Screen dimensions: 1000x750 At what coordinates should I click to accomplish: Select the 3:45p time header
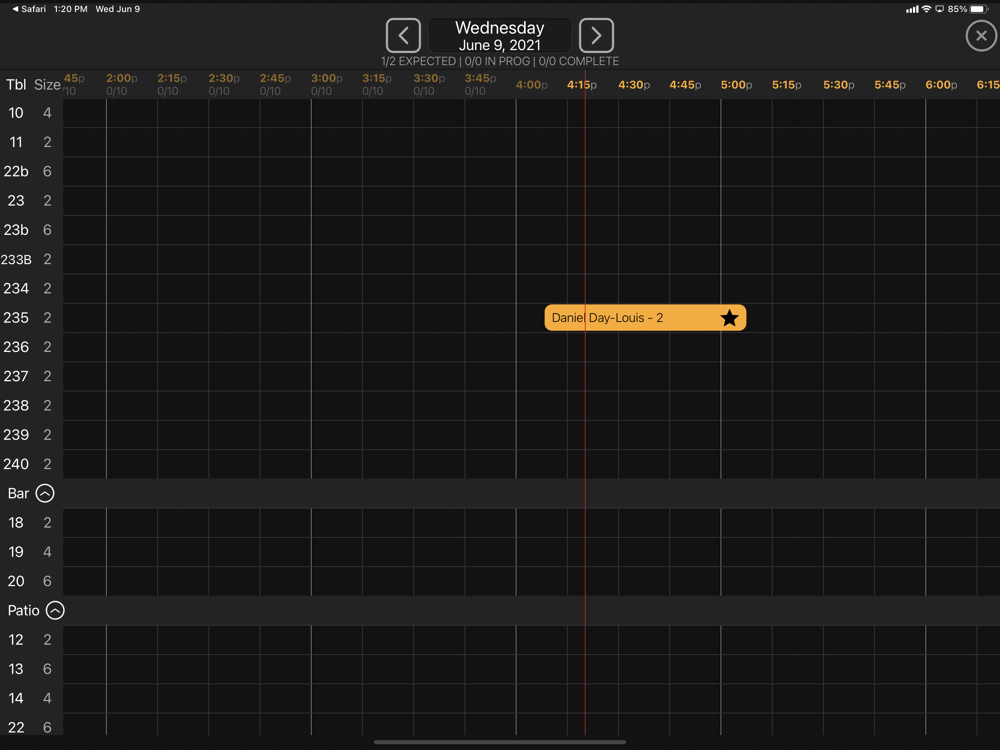[480, 78]
